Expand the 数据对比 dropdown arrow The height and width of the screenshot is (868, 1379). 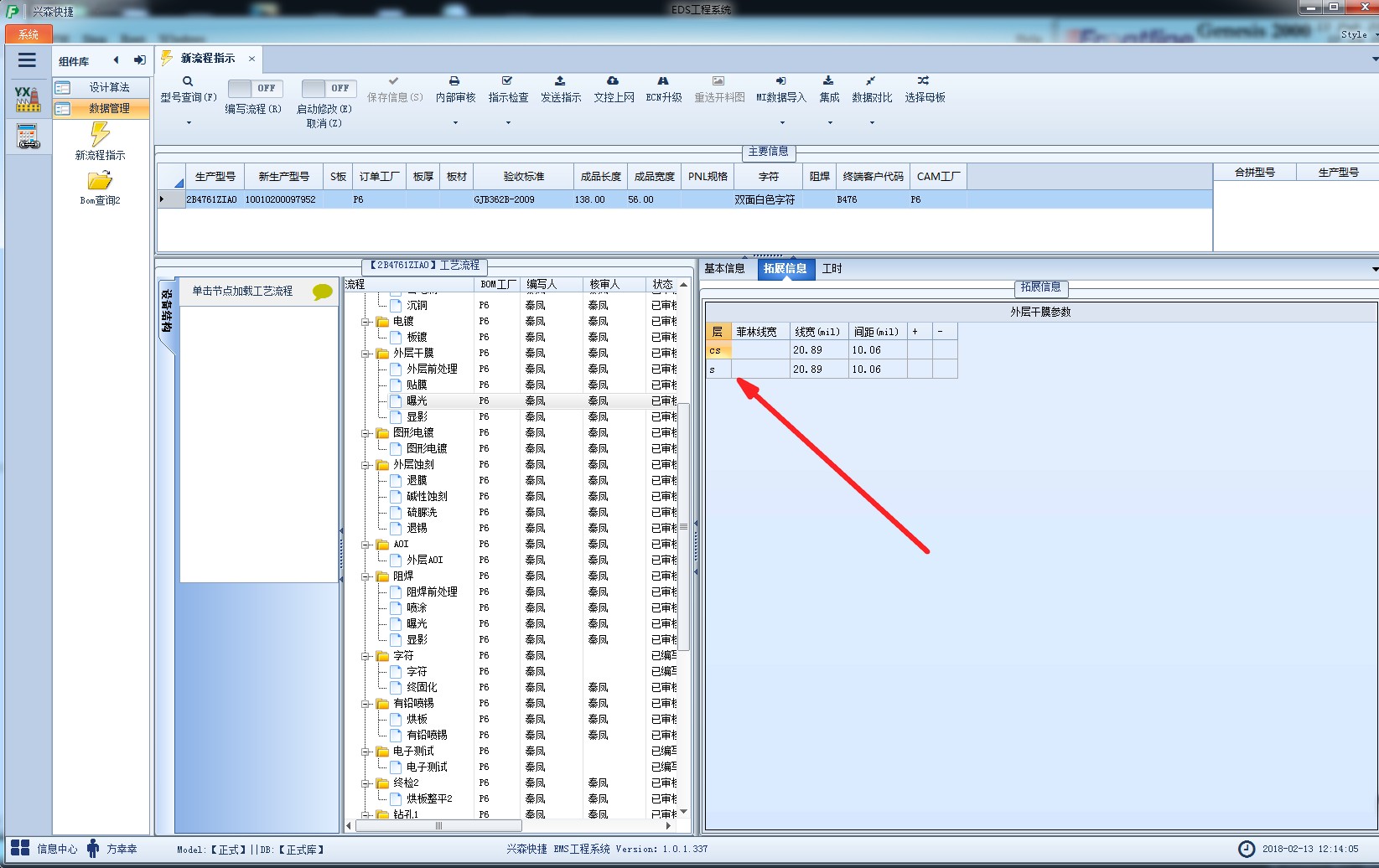point(872,123)
